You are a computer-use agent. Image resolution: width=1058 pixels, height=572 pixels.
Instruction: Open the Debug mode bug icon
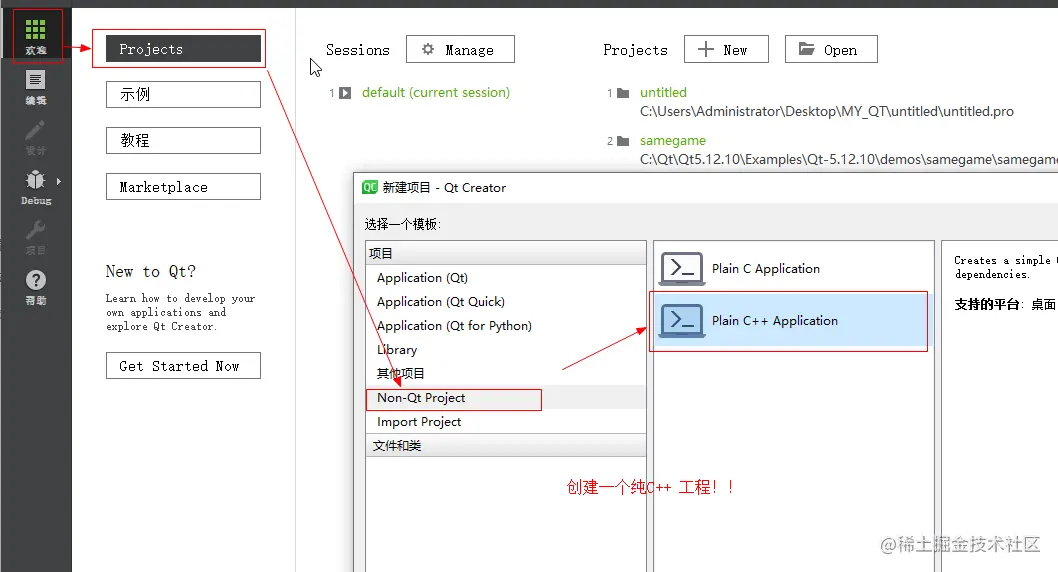click(x=35, y=180)
